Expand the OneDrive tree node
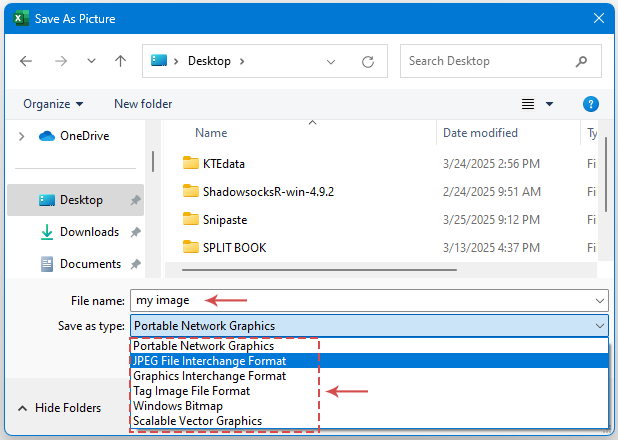This screenshot has height=440, width=618. pyautogui.click(x=21, y=136)
